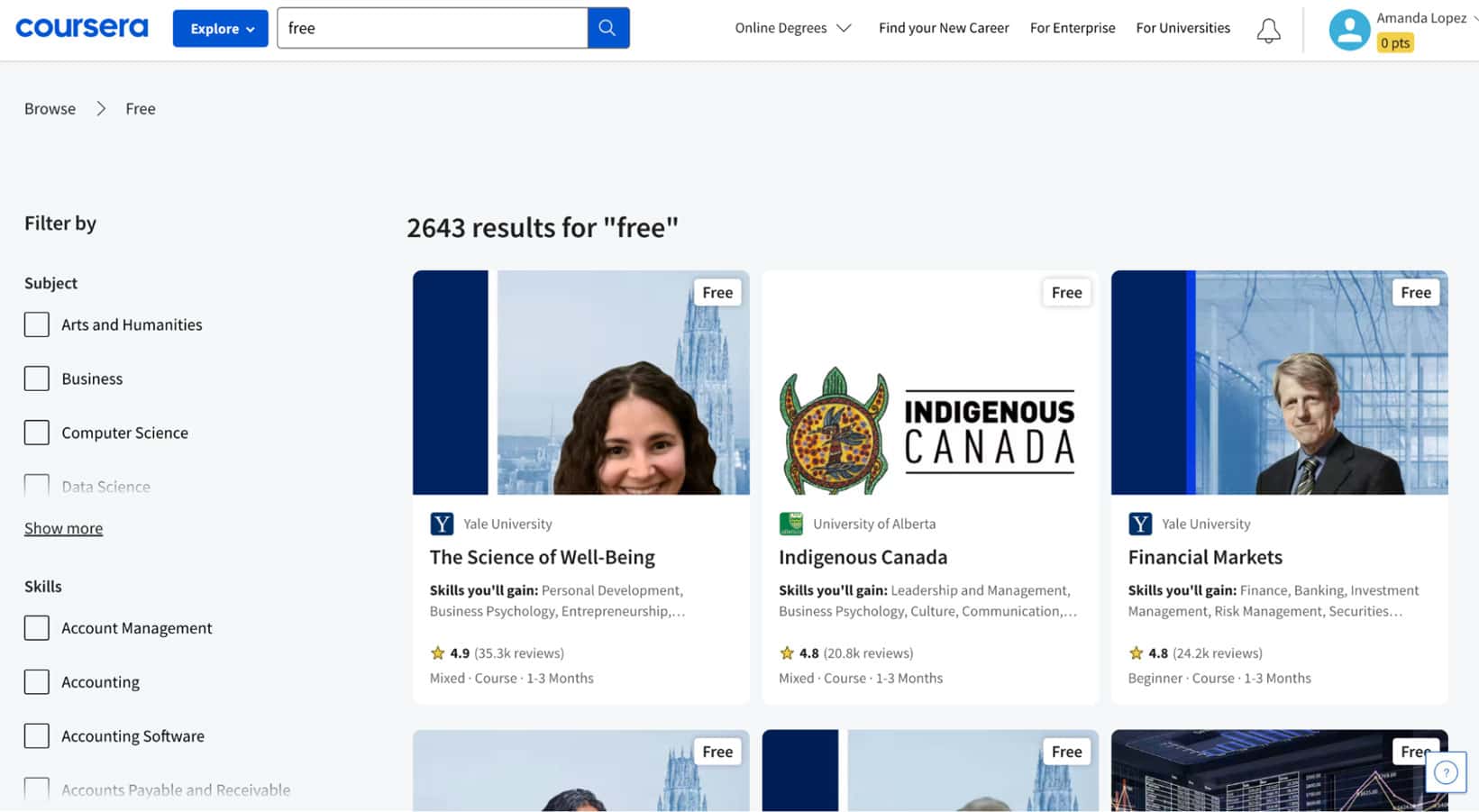The height and width of the screenshot is (812, 1479).
Task: Click the search field containing "free"
Action: point(432,28)
